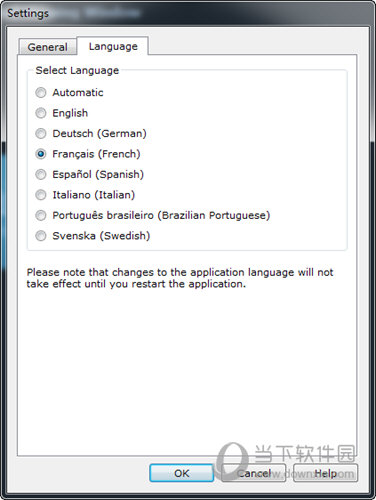Click the 'Swedish' label text
This screenshot has height=500, width=376.
point(125,236)
